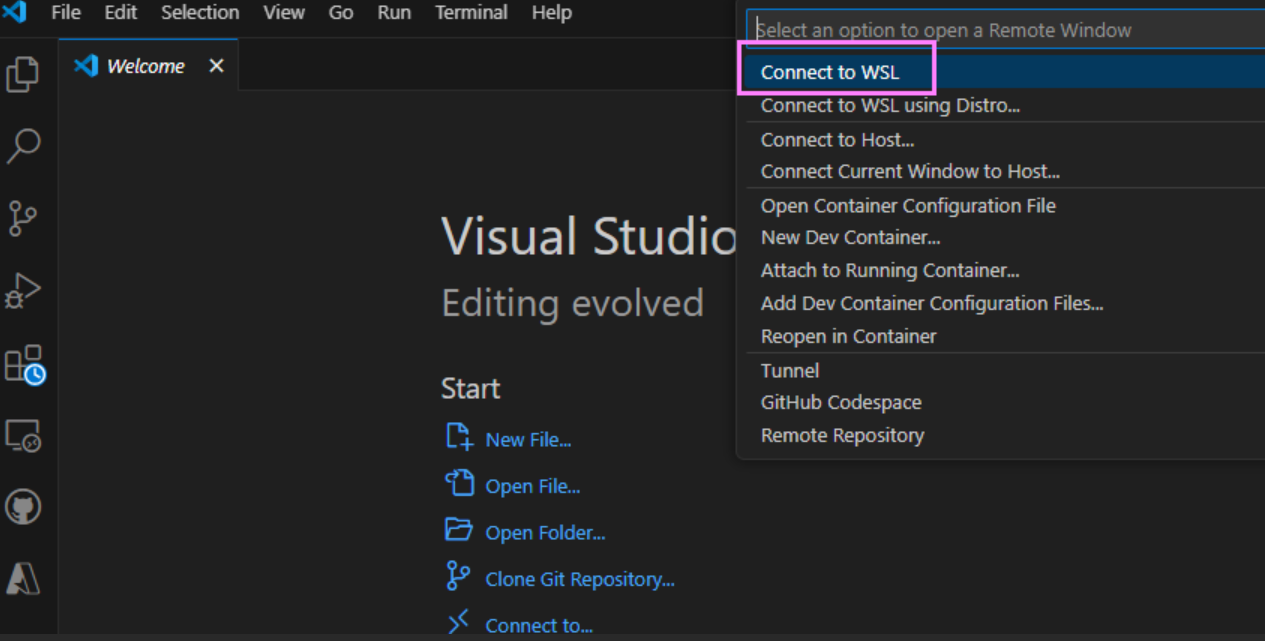This screenshot has width=1265, height=641.
Task: Choose GitHub Codespace option
Action: [x=841, y=403]
